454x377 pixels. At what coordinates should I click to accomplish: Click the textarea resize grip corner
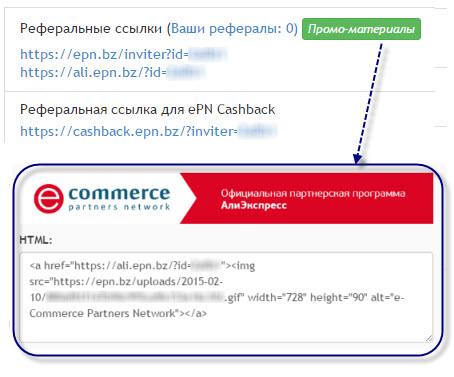(x=429, y=338)
